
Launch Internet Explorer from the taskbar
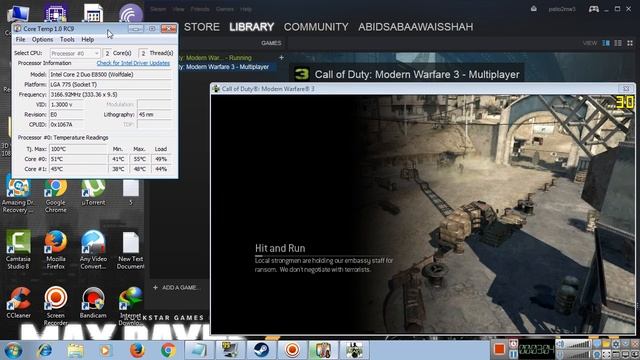pos(44,350)
